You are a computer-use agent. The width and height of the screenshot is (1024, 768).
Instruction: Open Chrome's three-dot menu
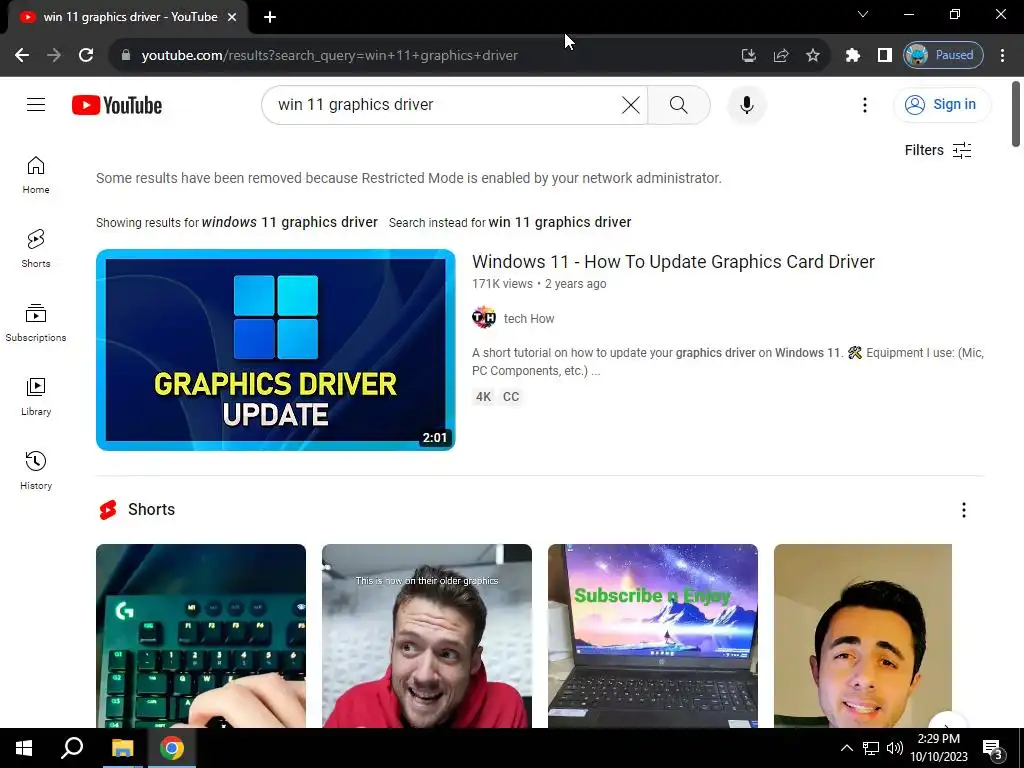click(1002, 55)
